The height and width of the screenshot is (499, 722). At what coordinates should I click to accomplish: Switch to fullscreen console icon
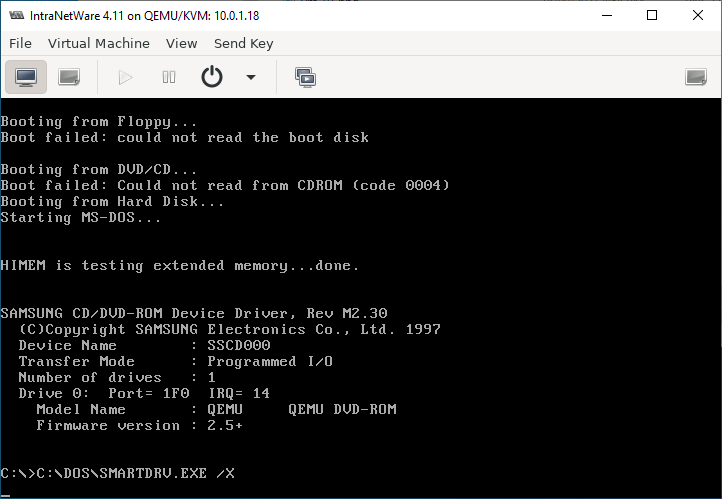click(x=695, y=77)
